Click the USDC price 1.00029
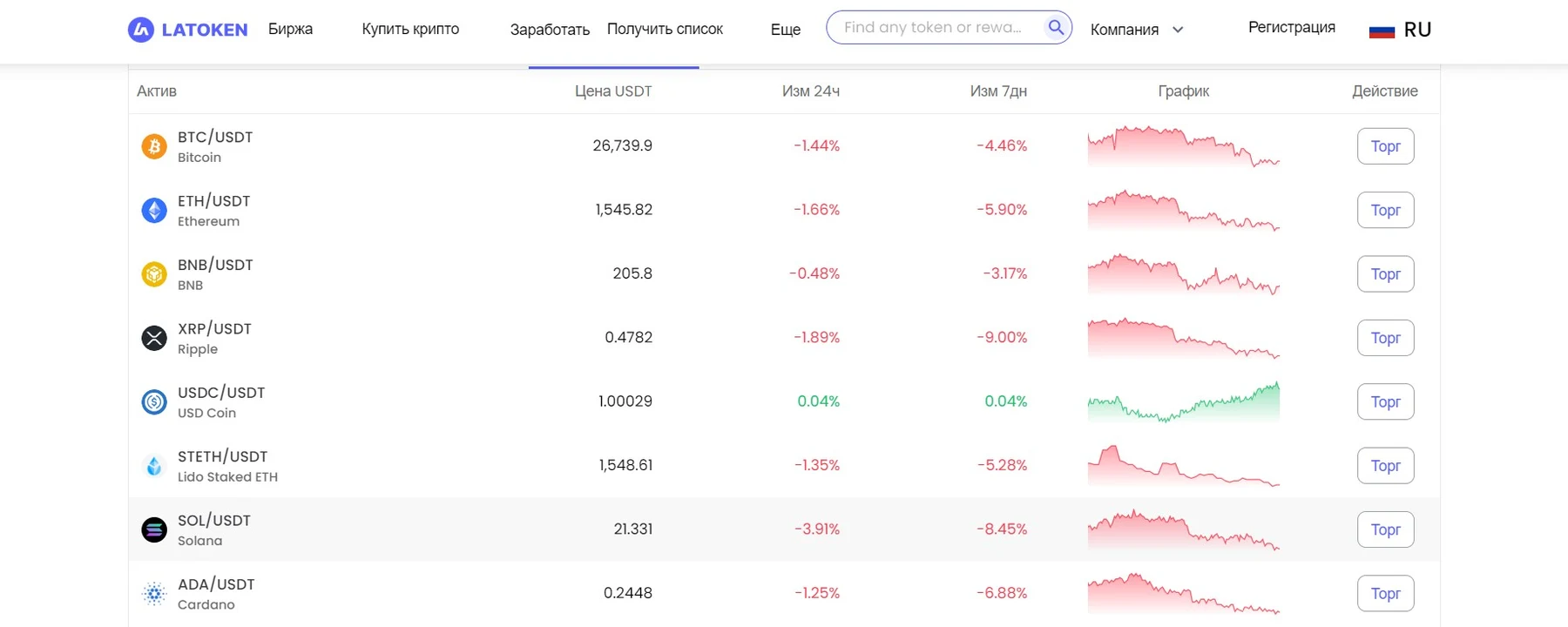The image size is (1568, 627). [625, 401]
